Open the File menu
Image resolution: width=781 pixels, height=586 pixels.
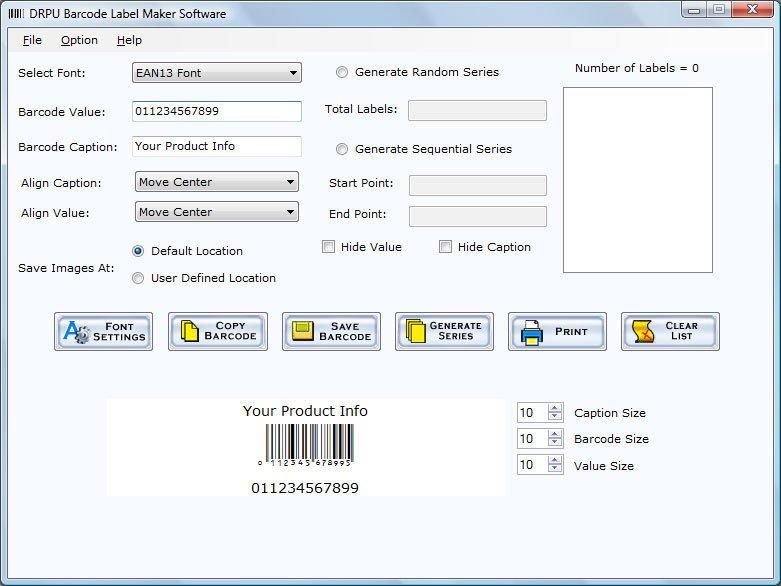pos(32,40)
